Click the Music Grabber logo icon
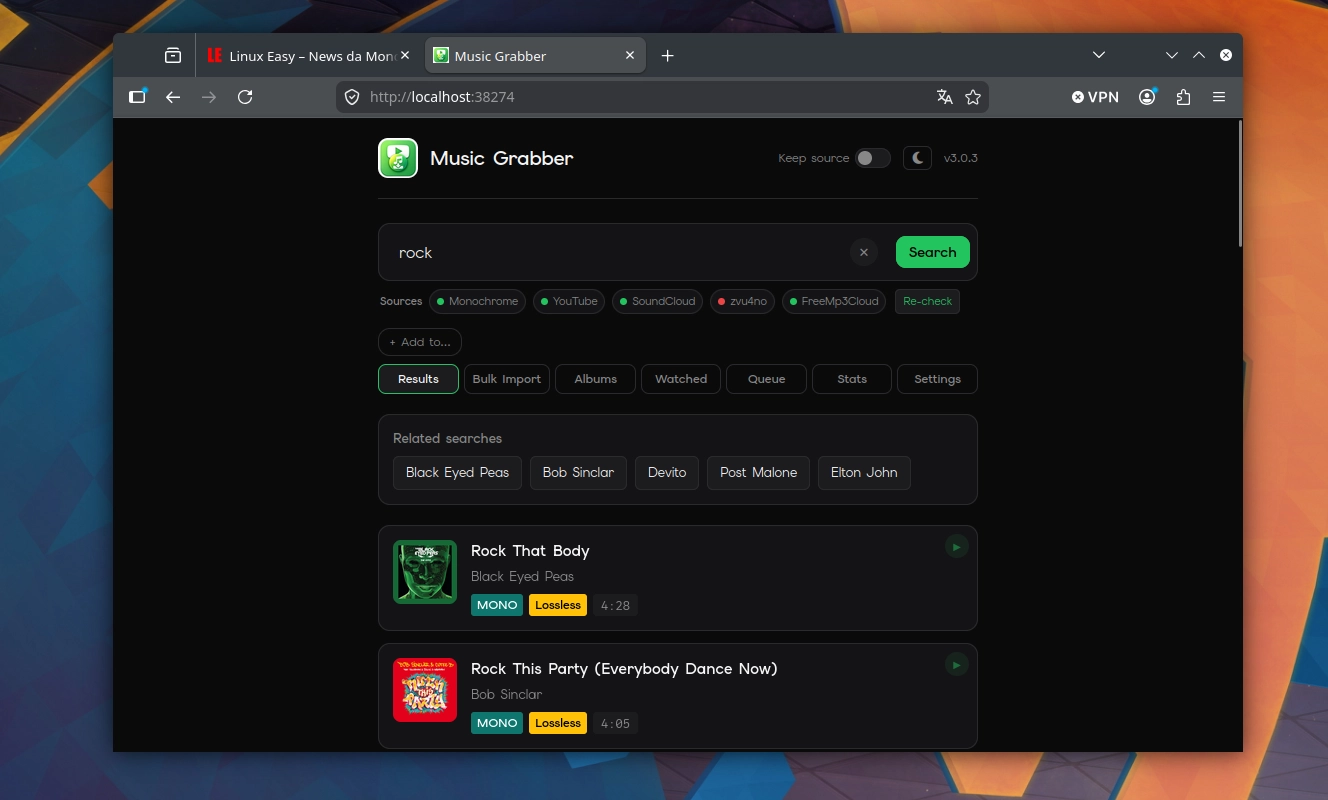This screenshot has height=800, width=1328. pos(397,158)
